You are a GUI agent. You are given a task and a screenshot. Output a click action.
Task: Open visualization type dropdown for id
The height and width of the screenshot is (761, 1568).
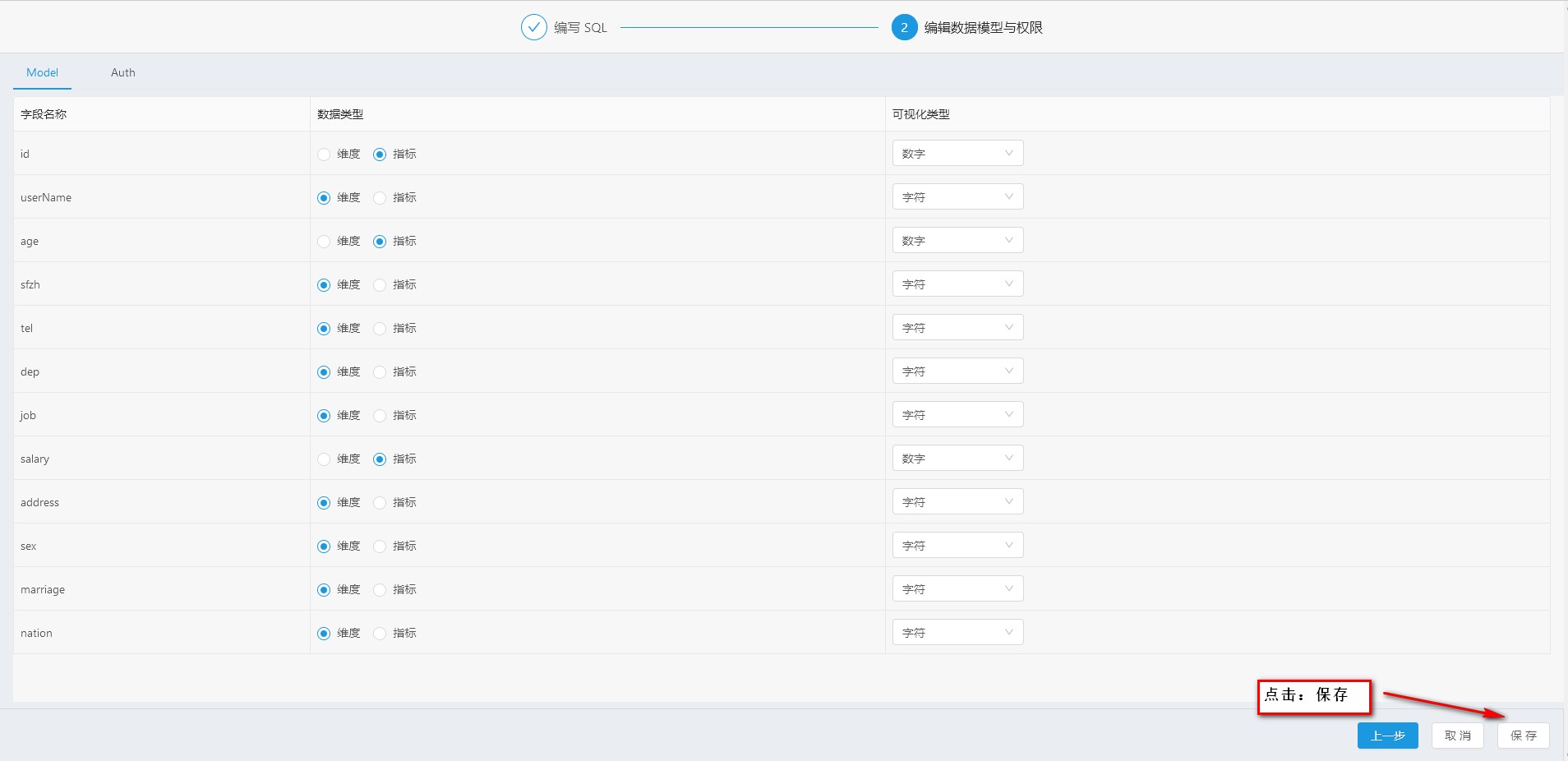coord(957,154)
